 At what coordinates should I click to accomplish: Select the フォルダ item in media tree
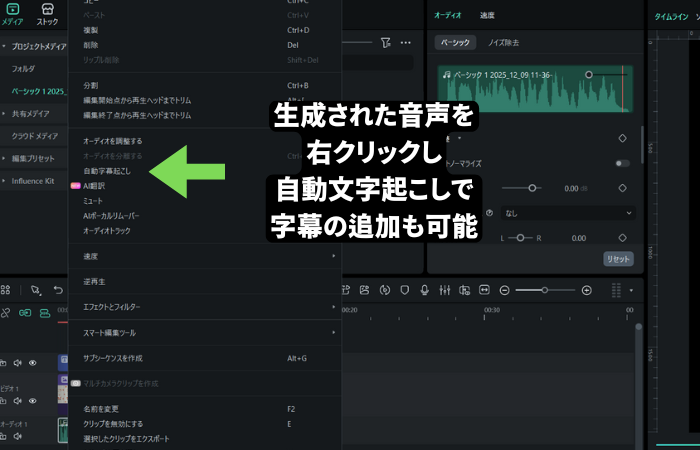point(23,69)
